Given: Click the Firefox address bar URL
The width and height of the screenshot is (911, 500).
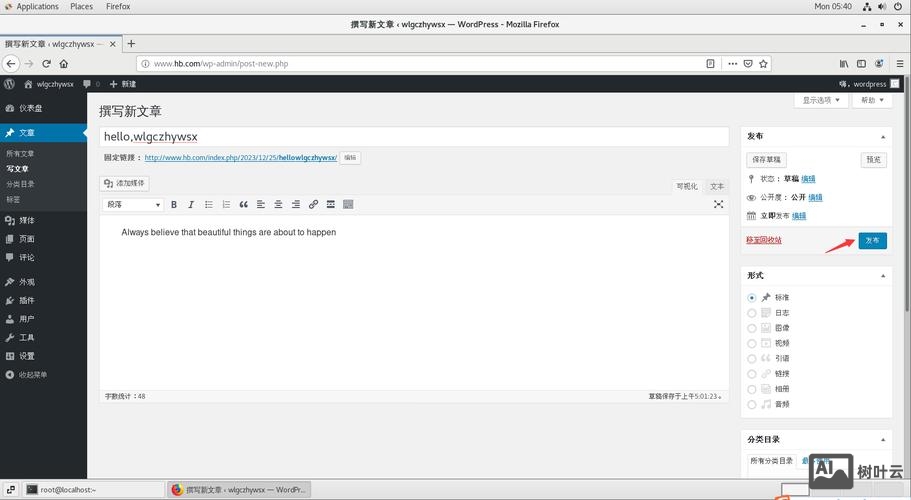Looking at the screenshot, I should coord(221,64).
